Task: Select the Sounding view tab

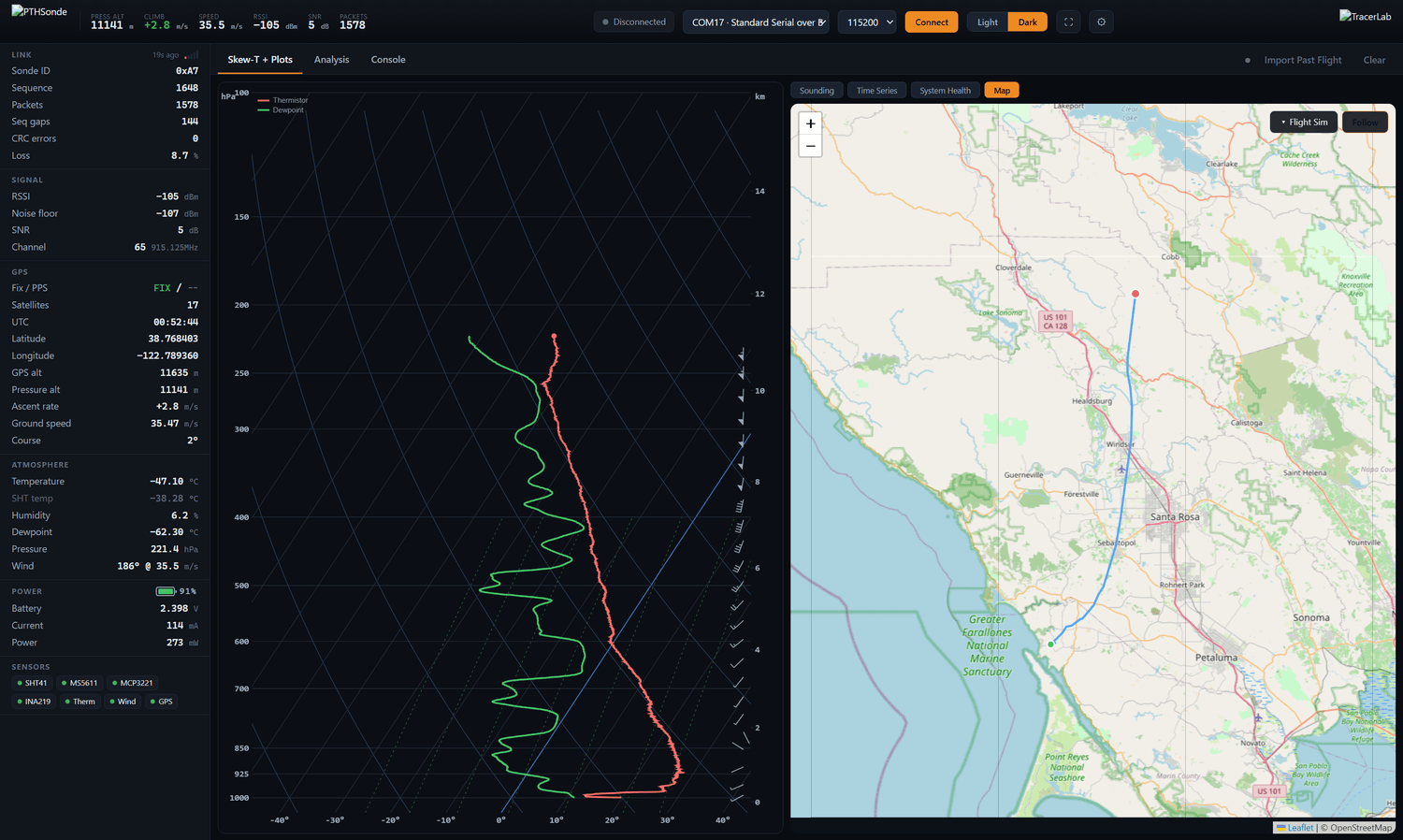Action: (817, 91)
